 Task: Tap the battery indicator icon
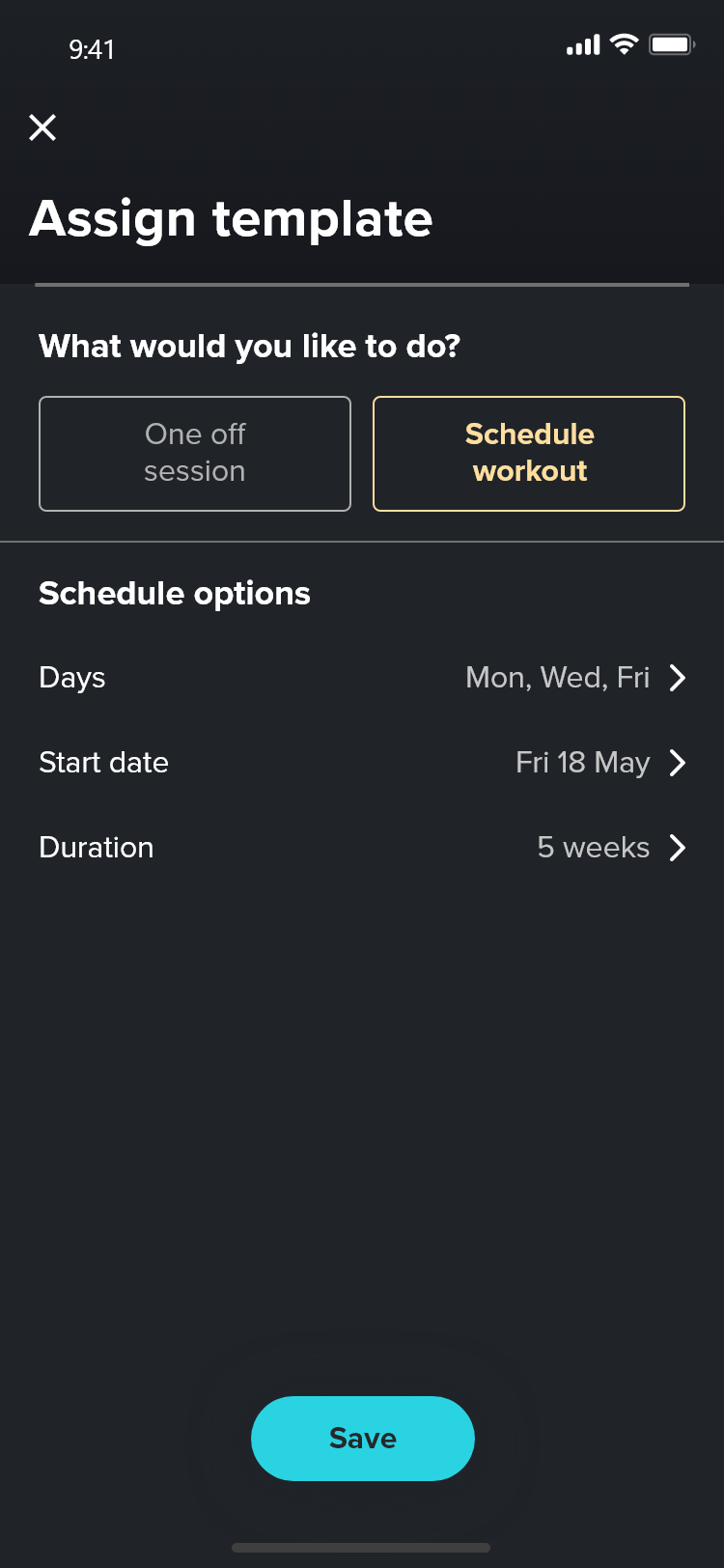[672, 44]
